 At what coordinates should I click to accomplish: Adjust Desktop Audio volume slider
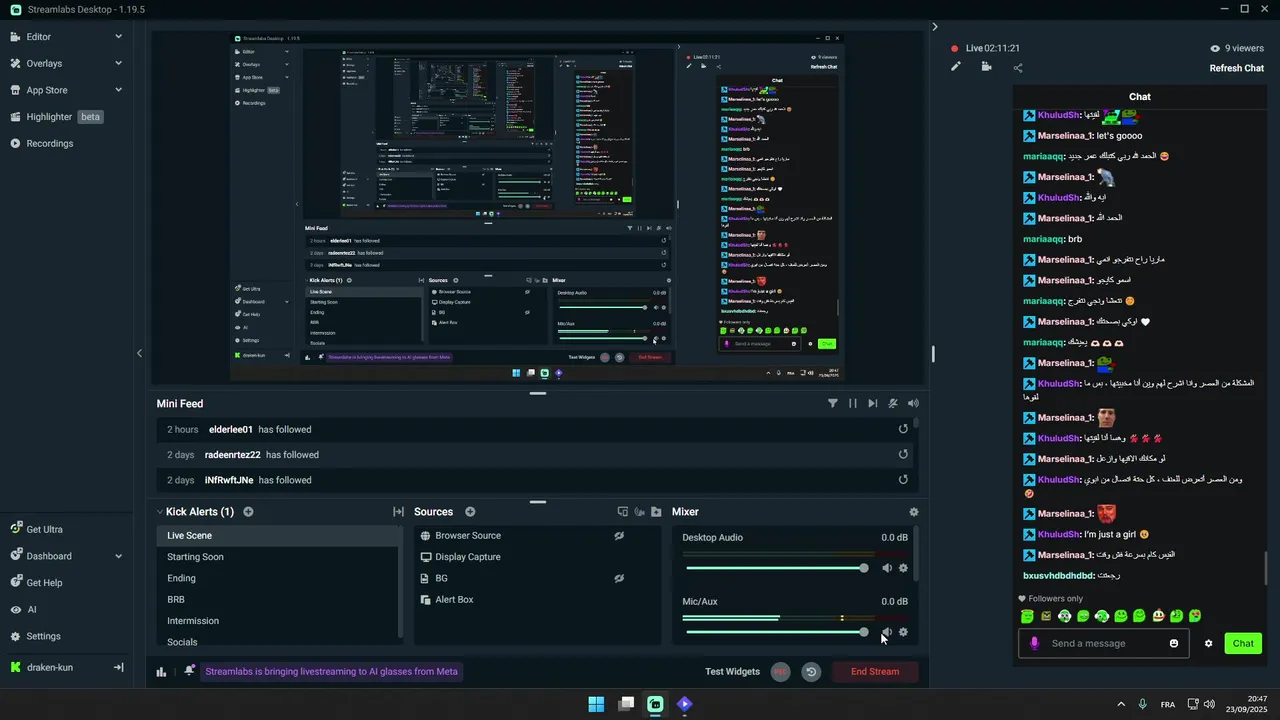[x=776, y=568]
